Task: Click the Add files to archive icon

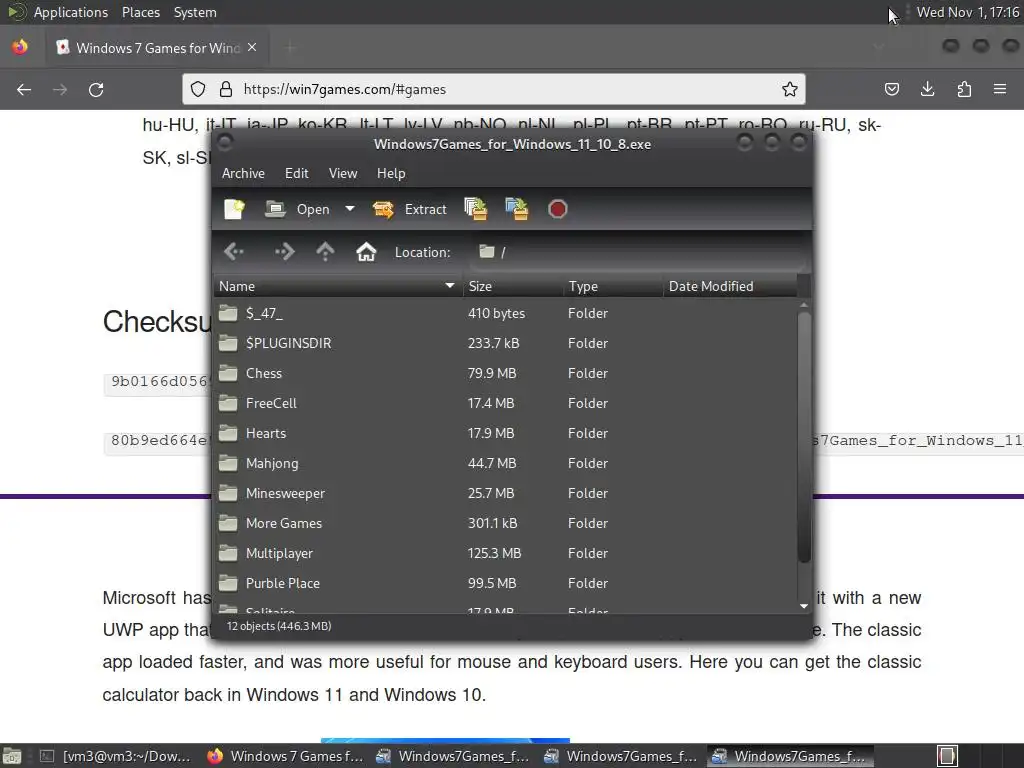Action: point(475,209)
